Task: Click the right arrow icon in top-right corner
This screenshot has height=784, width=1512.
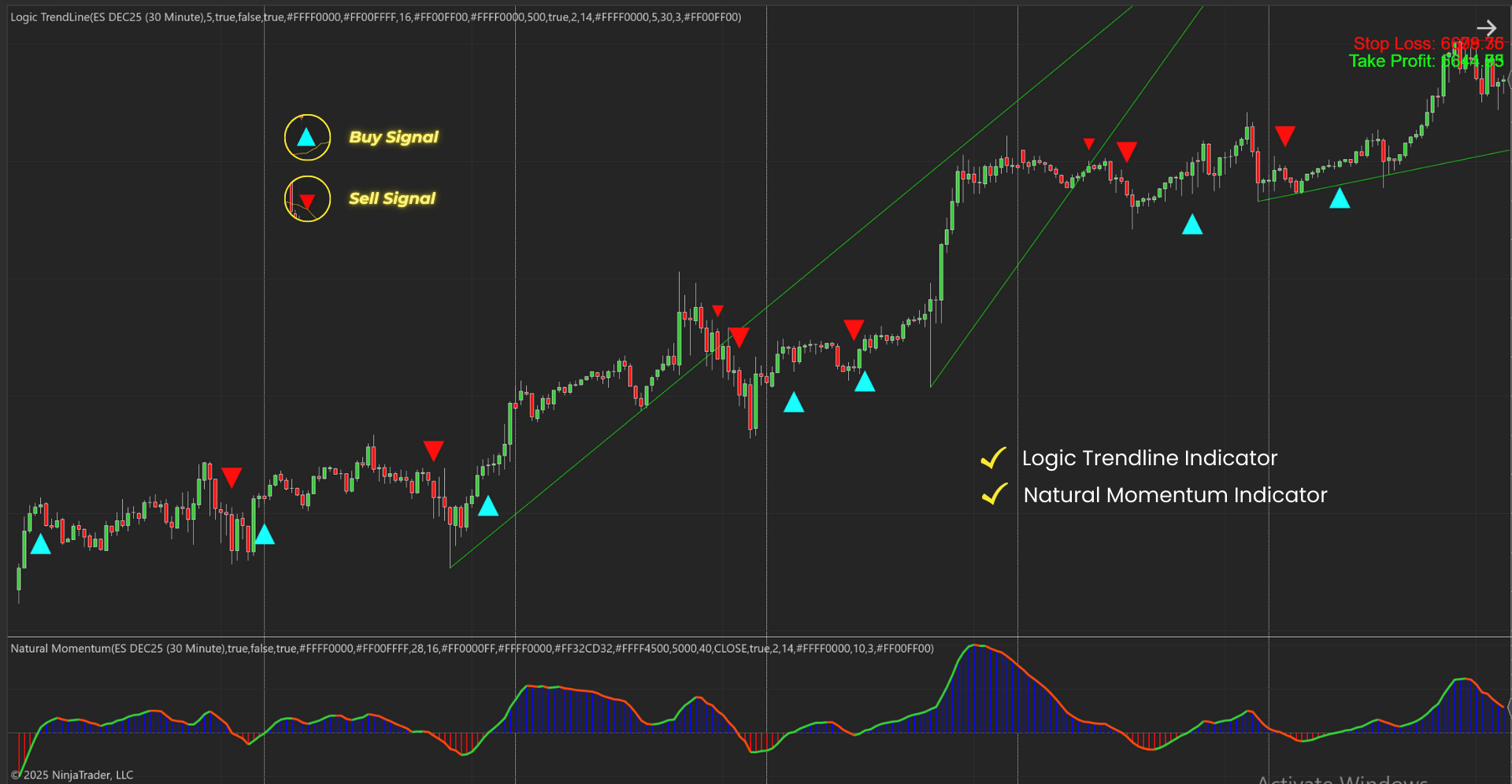Action: pyautogui.click(x=1486, y=28)
